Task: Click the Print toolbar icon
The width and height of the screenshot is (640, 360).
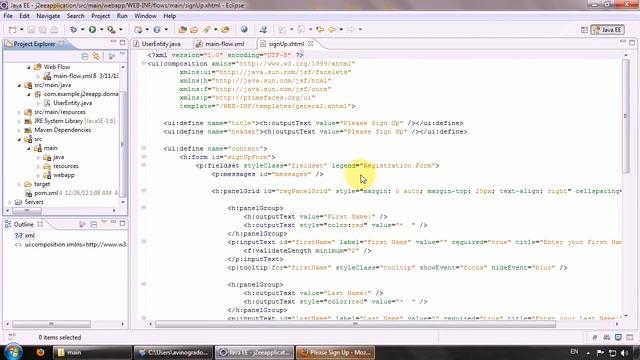Action: [54, 30]
